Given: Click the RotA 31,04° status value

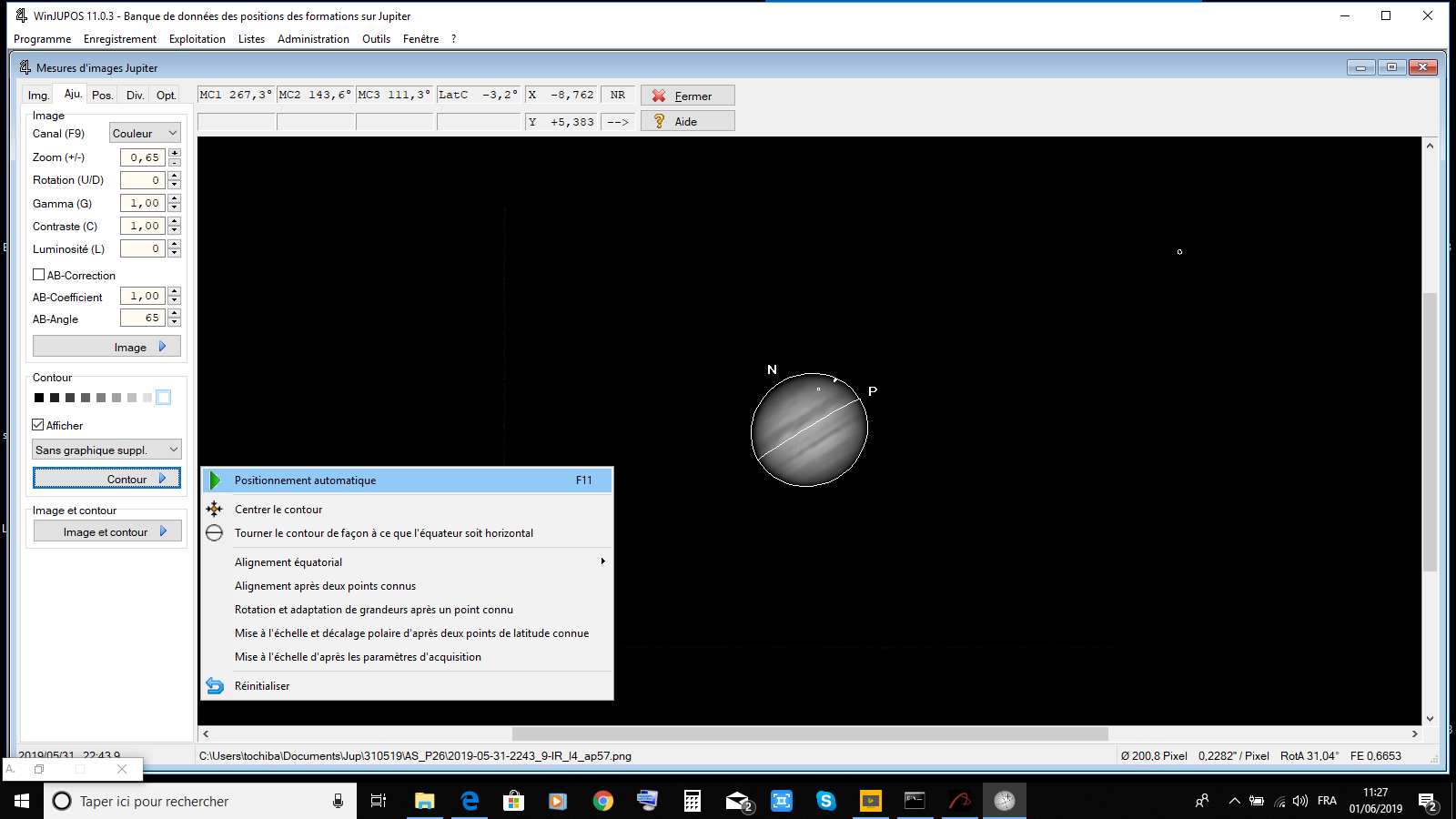Looking at the screenshot, I should 1309,755.
